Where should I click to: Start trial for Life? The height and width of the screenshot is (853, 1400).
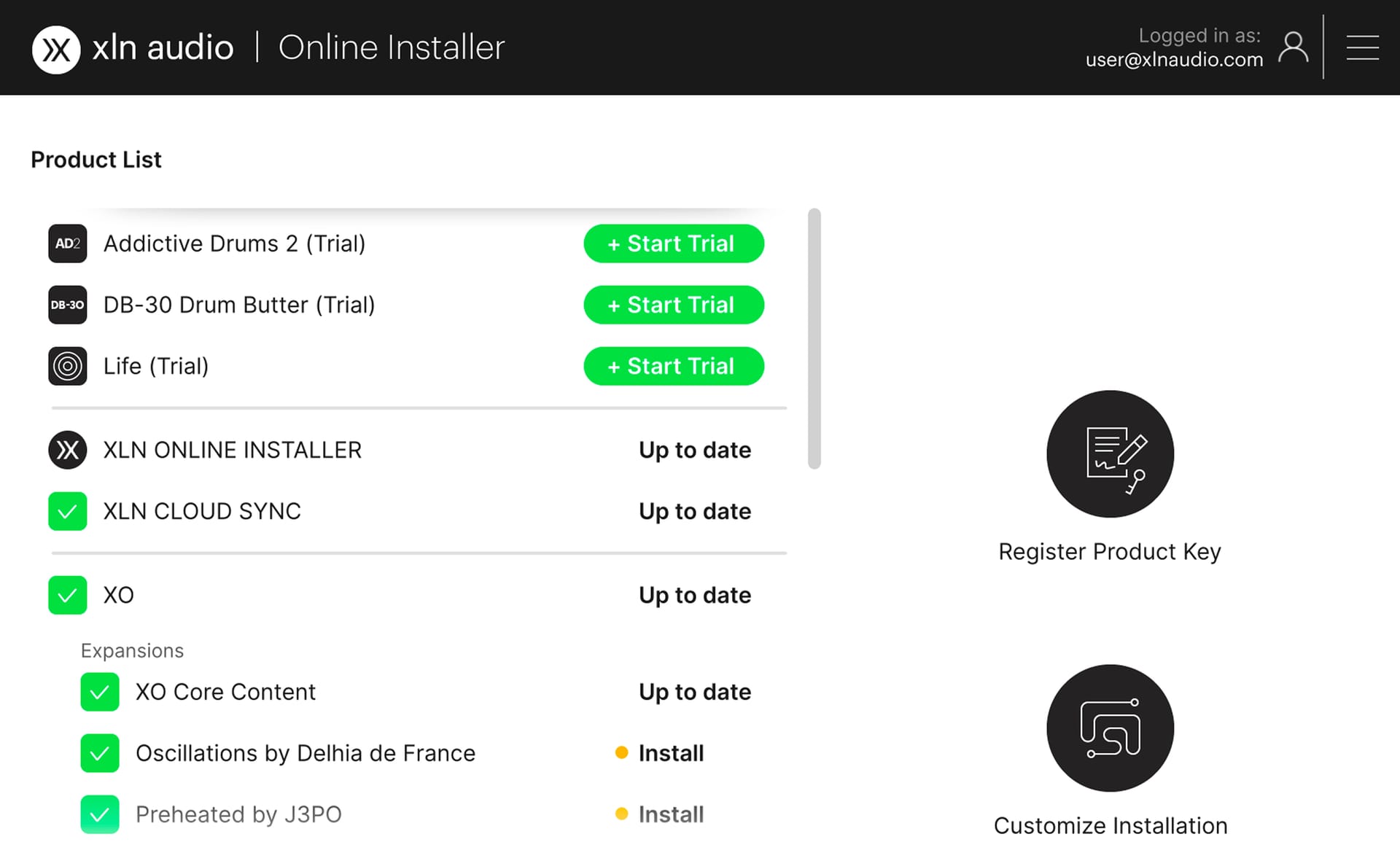click(674, 366)
